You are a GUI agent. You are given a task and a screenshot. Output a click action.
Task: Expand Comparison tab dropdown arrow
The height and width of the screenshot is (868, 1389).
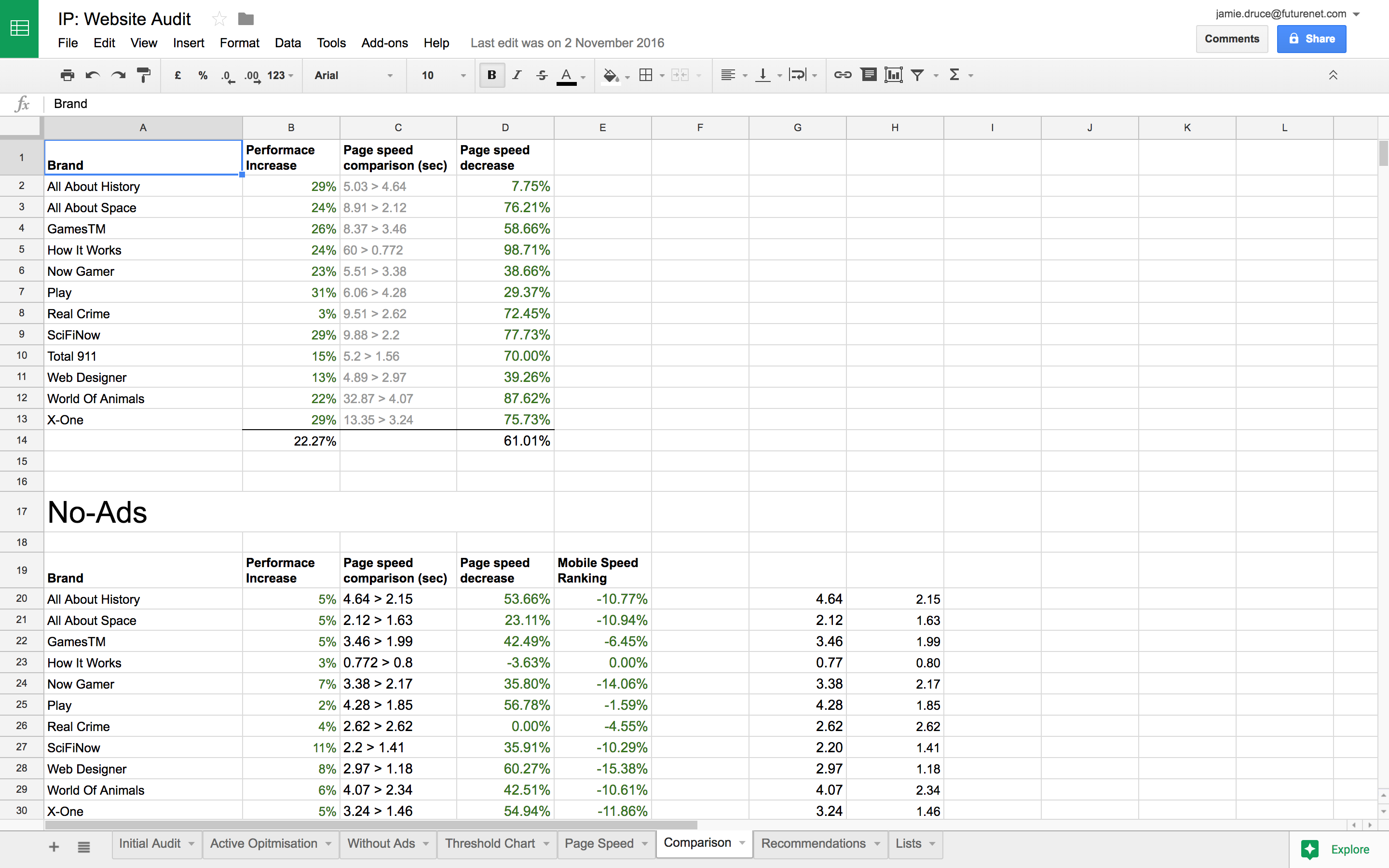click(742, 843)
